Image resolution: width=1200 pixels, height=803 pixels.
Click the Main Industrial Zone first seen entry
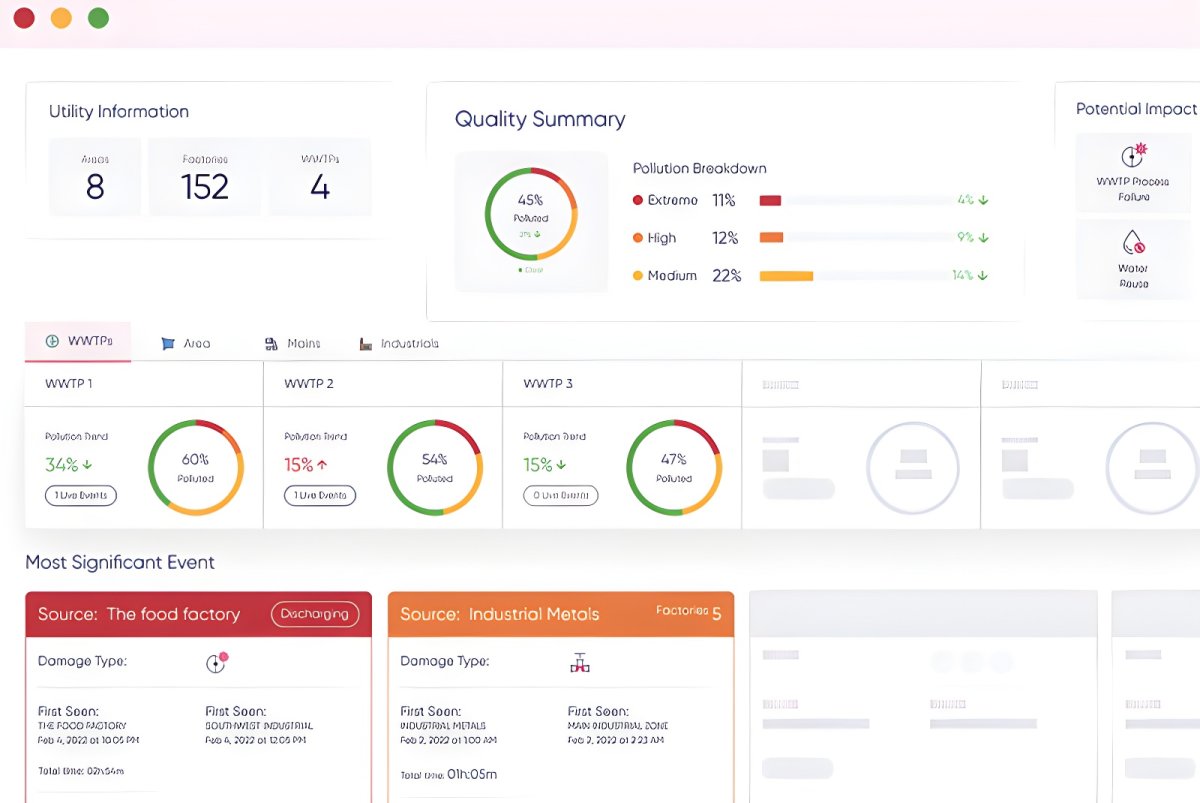tap(618, 725)
